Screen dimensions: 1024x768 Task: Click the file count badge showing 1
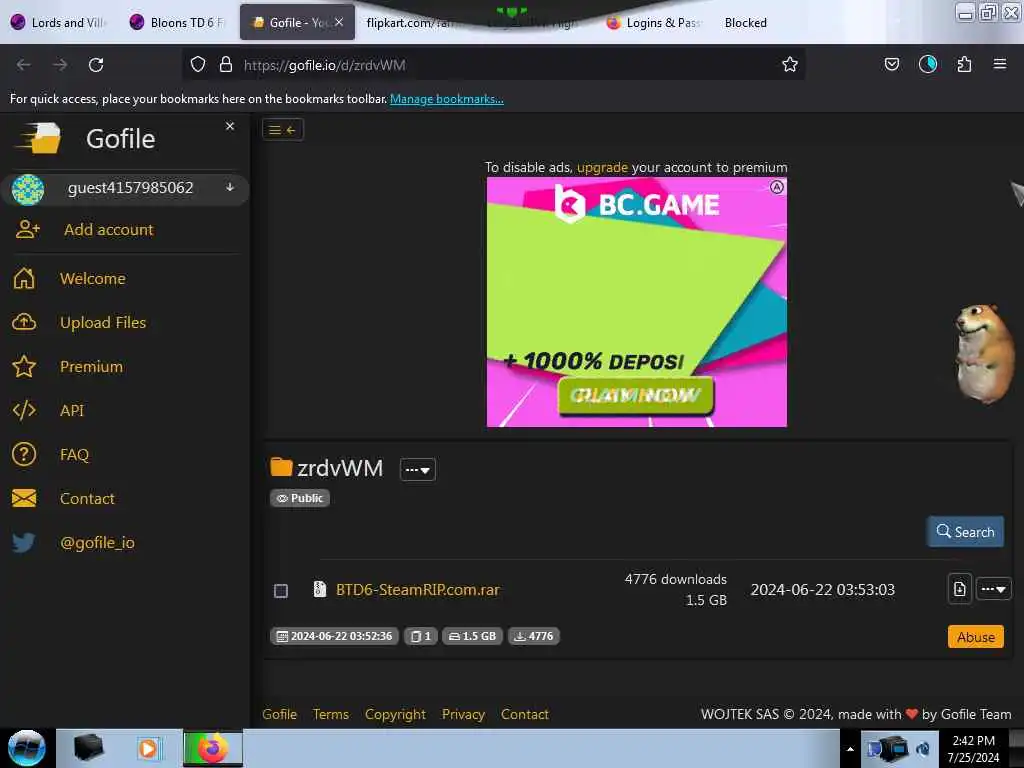pyautogui.click(x=421, y=636)
